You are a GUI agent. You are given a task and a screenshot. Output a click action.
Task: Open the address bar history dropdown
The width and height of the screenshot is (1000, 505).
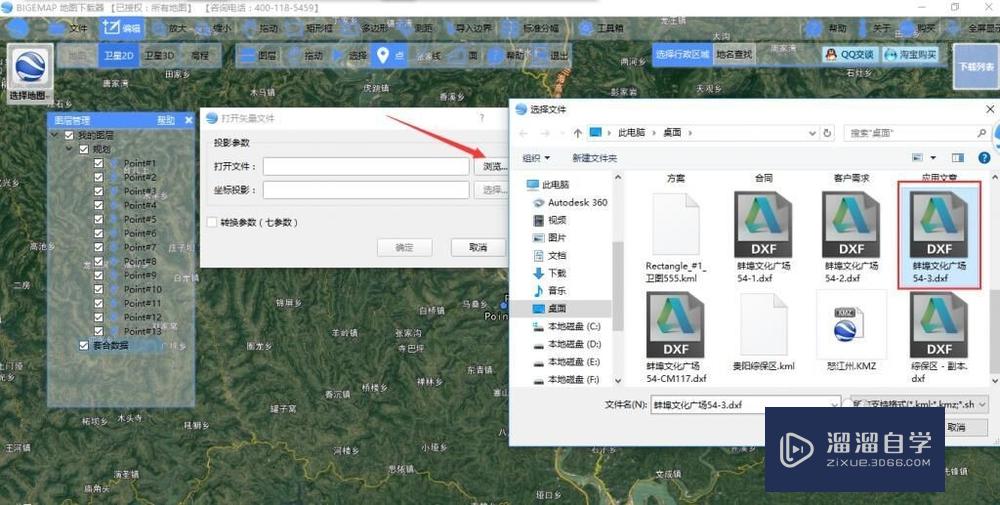(x=812, y=133)
